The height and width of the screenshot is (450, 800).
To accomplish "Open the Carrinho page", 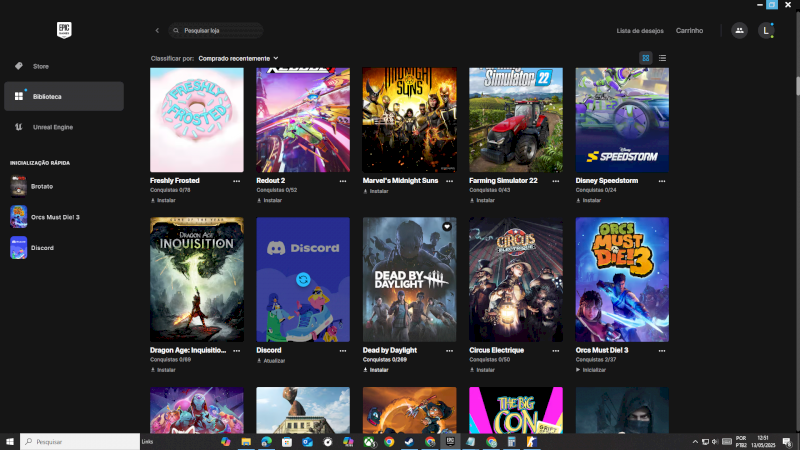I will pyautogui.click(x=689, y=31).
